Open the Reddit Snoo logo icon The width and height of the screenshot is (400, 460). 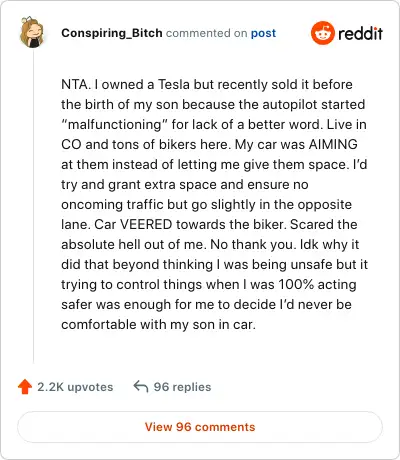point(323,33)
